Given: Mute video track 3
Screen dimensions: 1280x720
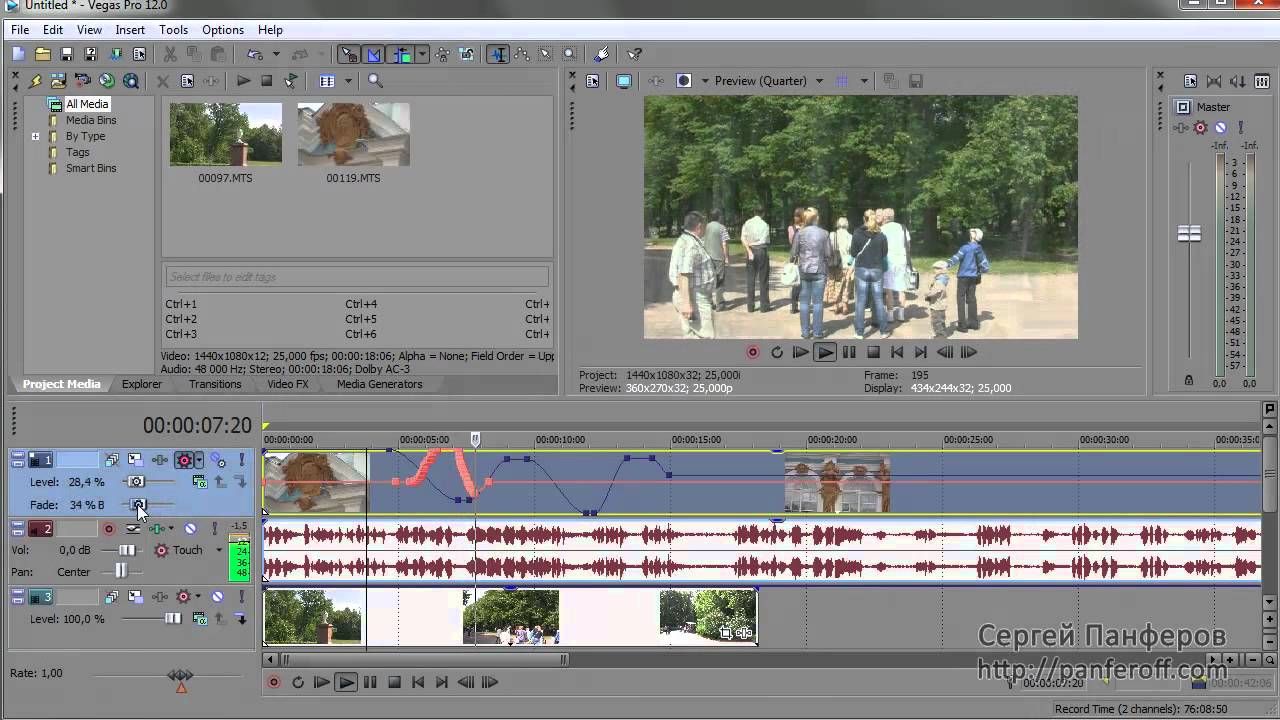Looking at the screenshot, I should 217,597.
